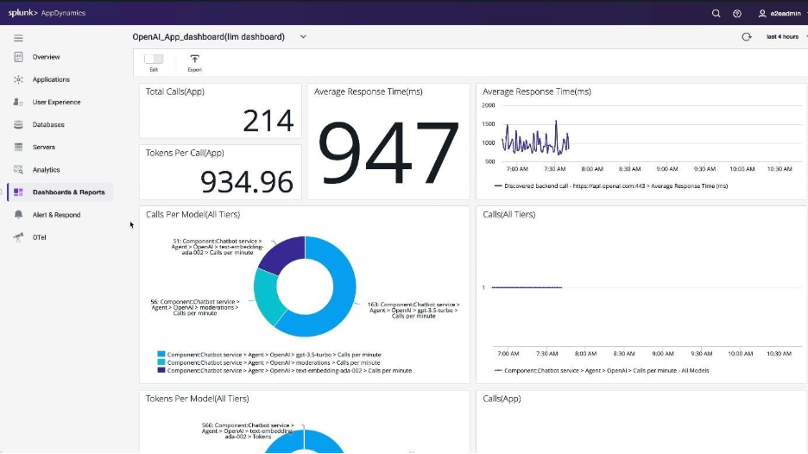Click the Calls Per Model(All Tiers) title
This screenshot has width=808, height=454.
pyautogui.click(x=193, y=214)
